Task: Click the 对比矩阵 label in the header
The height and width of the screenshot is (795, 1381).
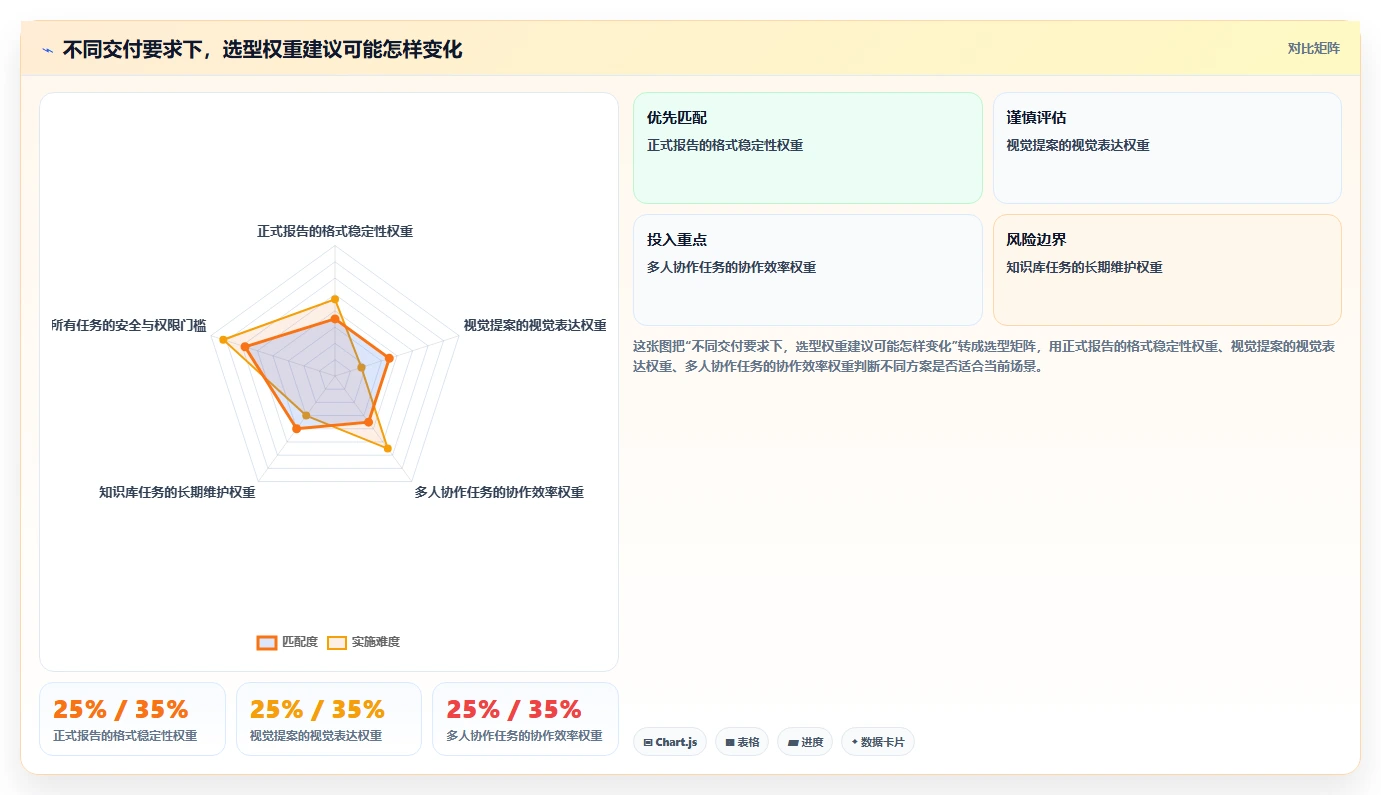Action: tap(1313, 48)
